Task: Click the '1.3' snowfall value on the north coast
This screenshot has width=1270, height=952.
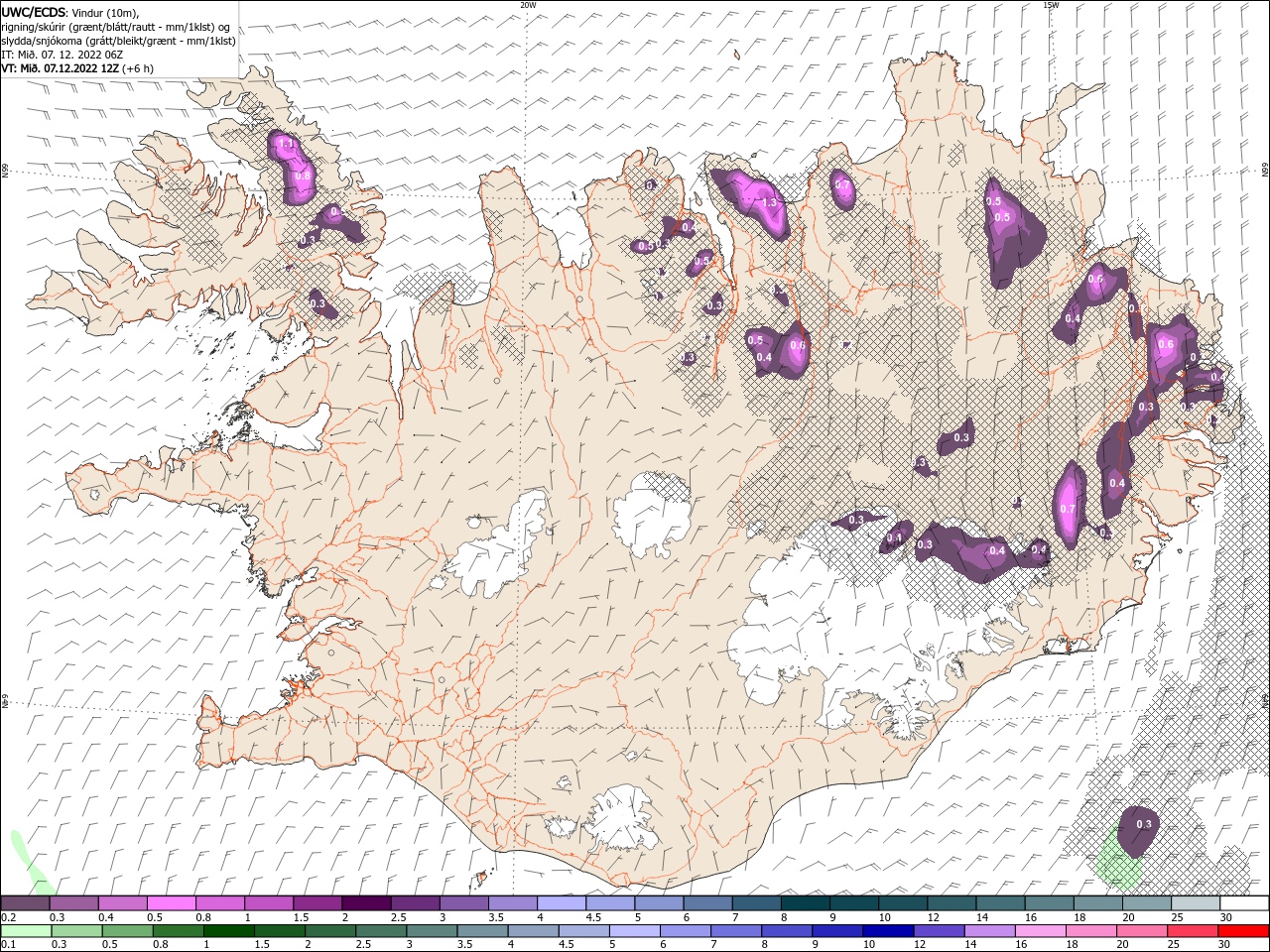Action: (768, 202)
